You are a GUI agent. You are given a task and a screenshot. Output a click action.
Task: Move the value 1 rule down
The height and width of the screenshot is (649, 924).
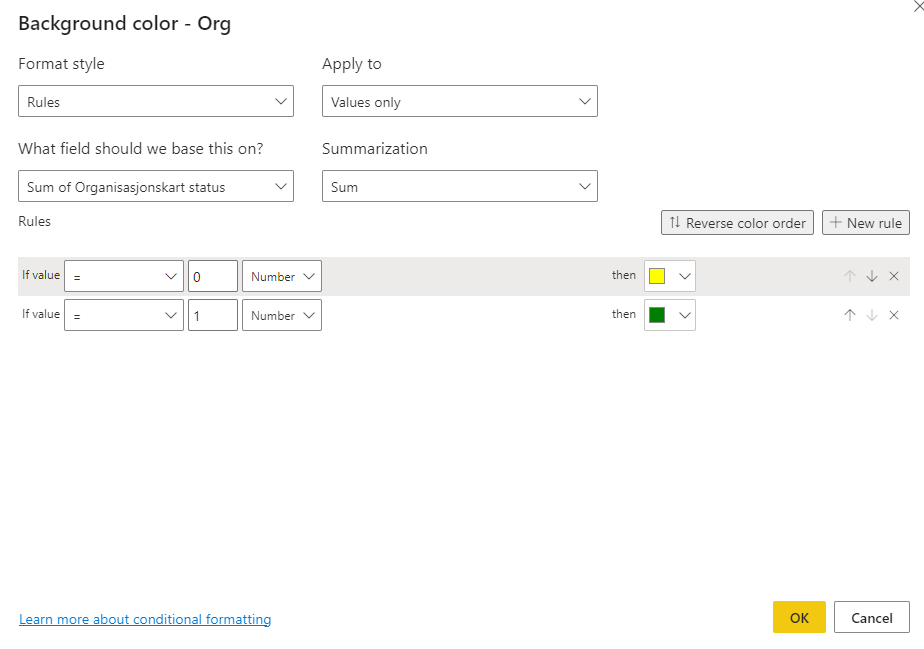[872, 315]
